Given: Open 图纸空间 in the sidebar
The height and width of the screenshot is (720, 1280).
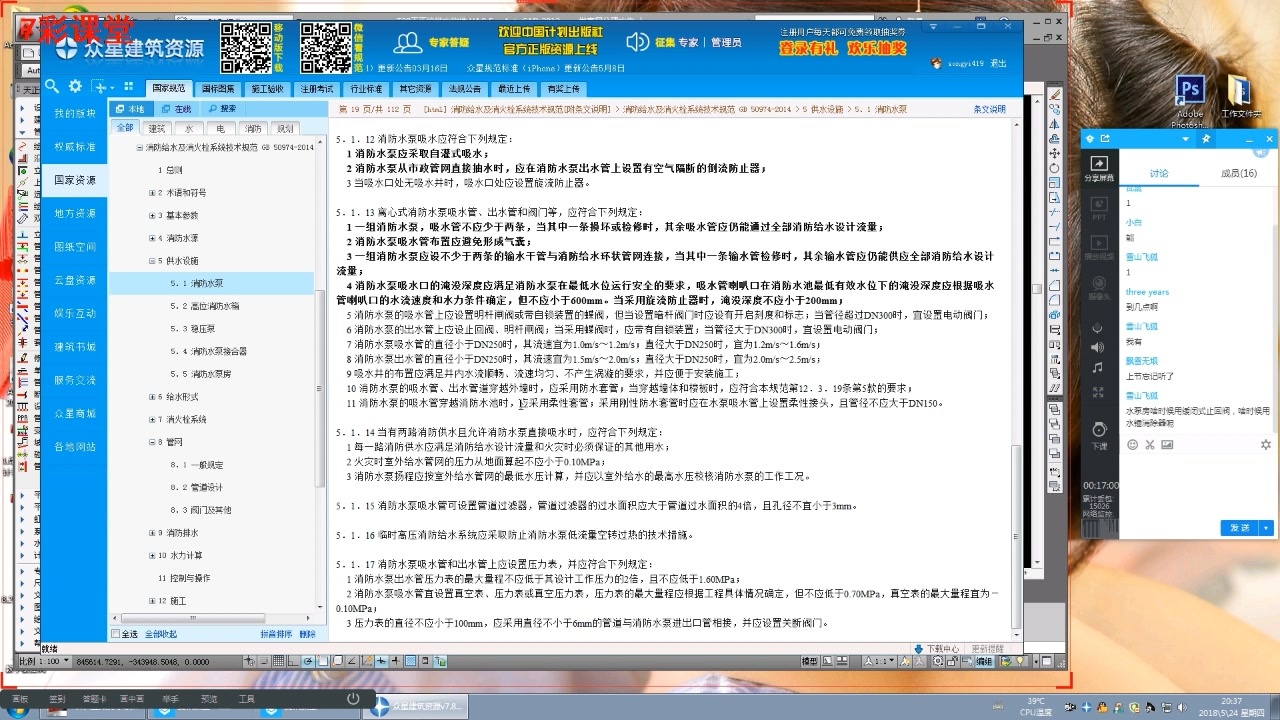Looking at the screenshot, I should 75,246.
